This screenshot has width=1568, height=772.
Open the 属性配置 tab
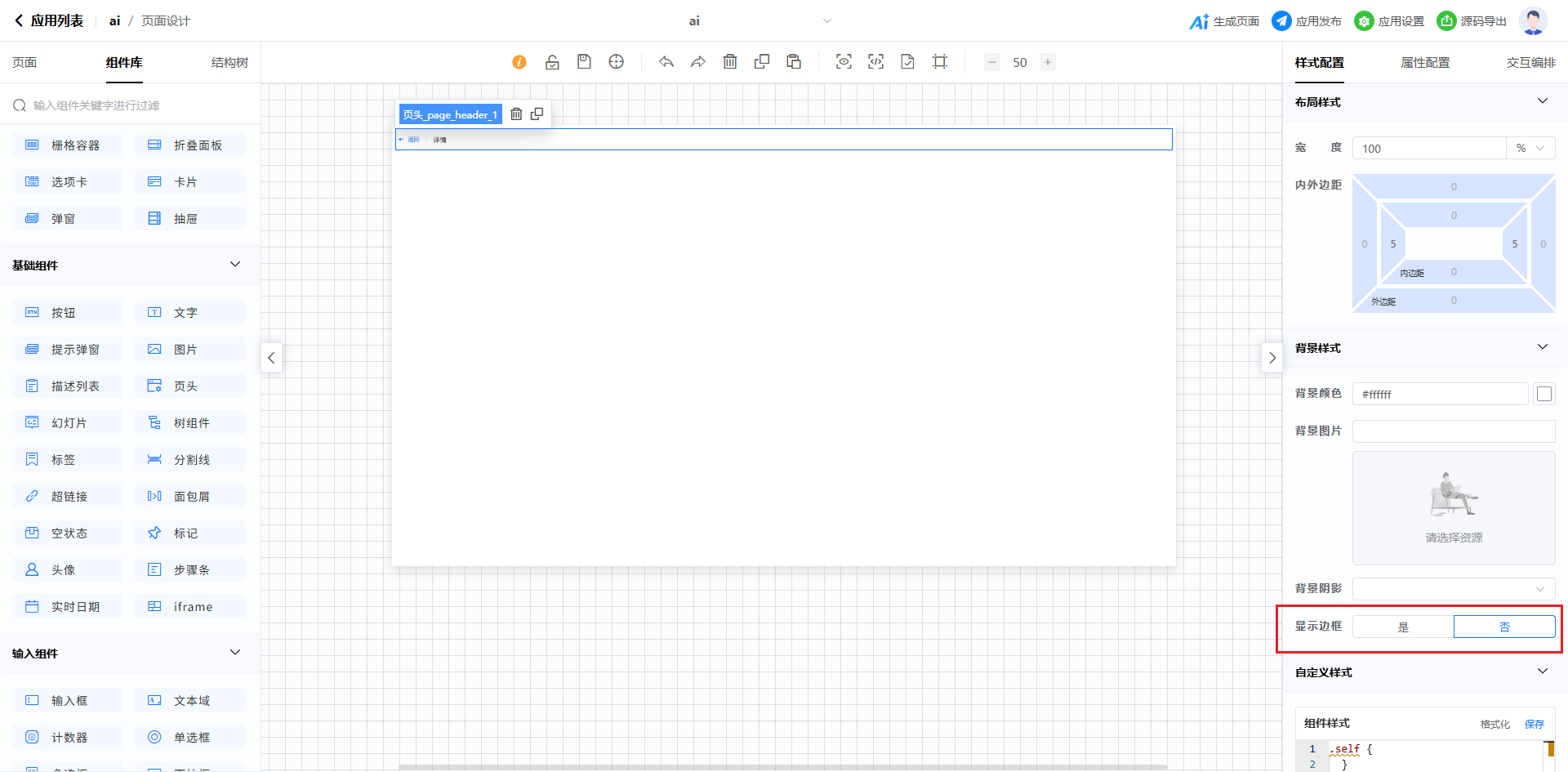coord(1425,63)
